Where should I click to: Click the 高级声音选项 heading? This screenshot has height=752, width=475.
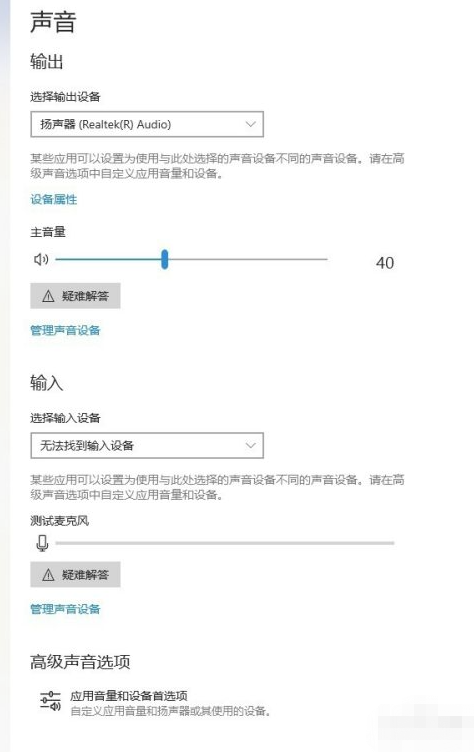tap(80, 662)
